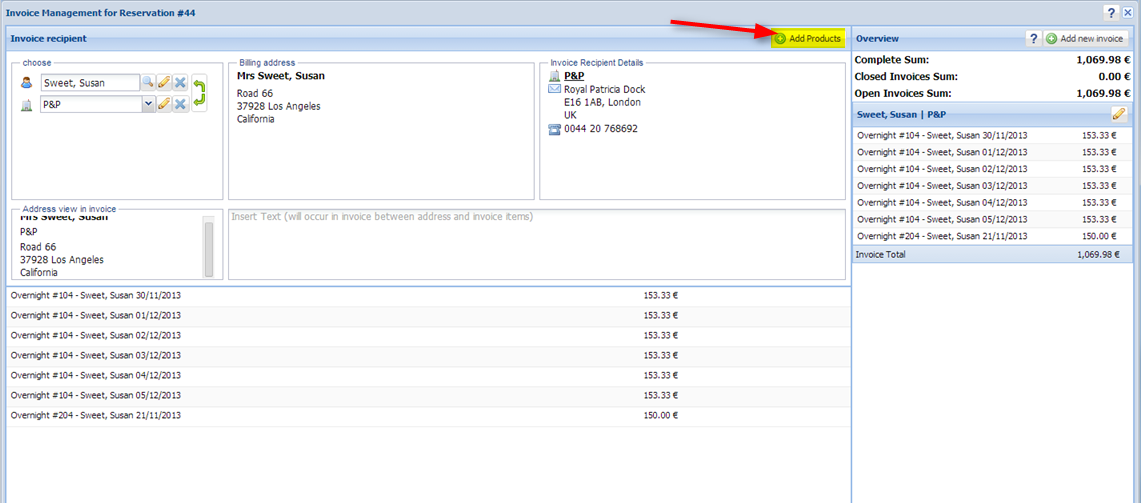Search guest with magnifier icon

tap(147, 83)
